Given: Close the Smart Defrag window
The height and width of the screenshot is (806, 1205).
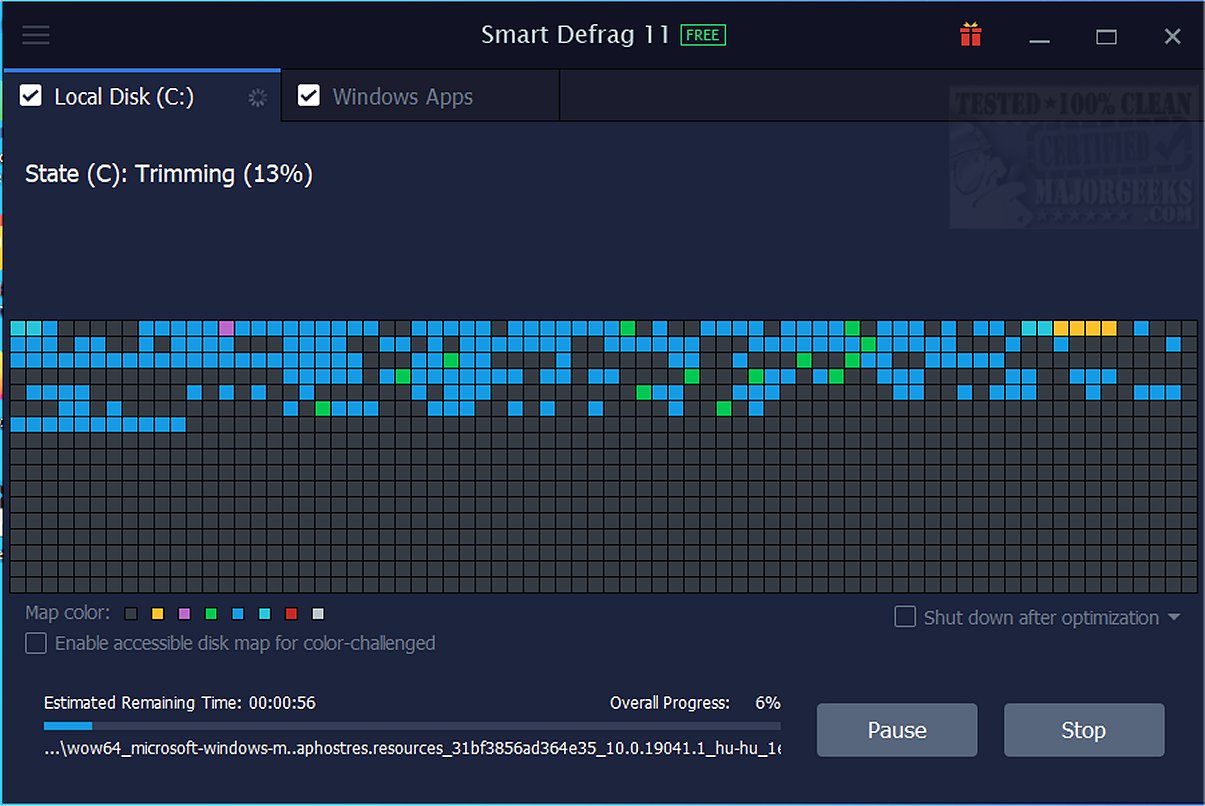Looking at the screenshot, I should click(1173, 36).
